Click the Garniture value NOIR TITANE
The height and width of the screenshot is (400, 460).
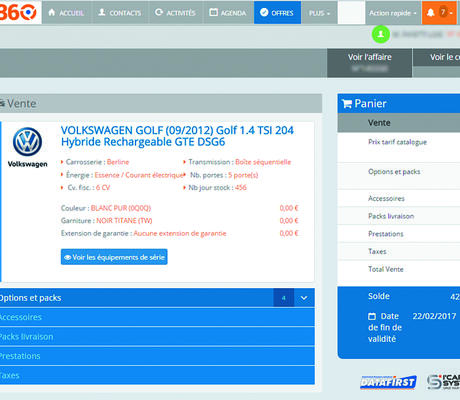124,221
